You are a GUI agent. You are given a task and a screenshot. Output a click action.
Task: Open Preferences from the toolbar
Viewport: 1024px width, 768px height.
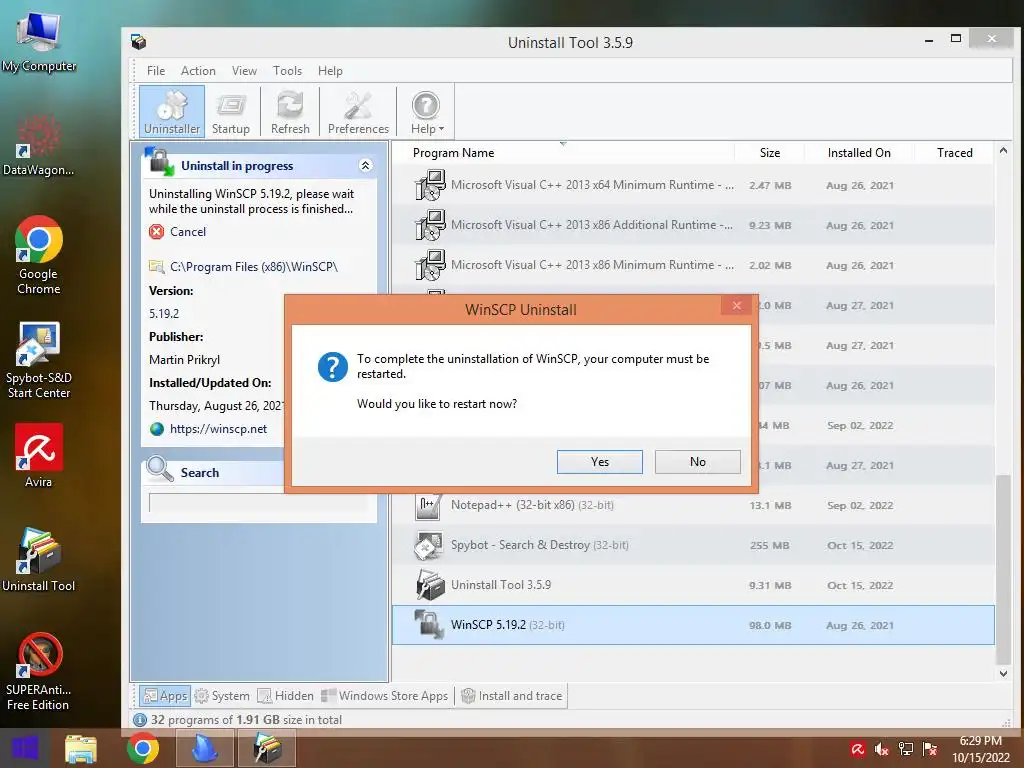tap(358, 112)
